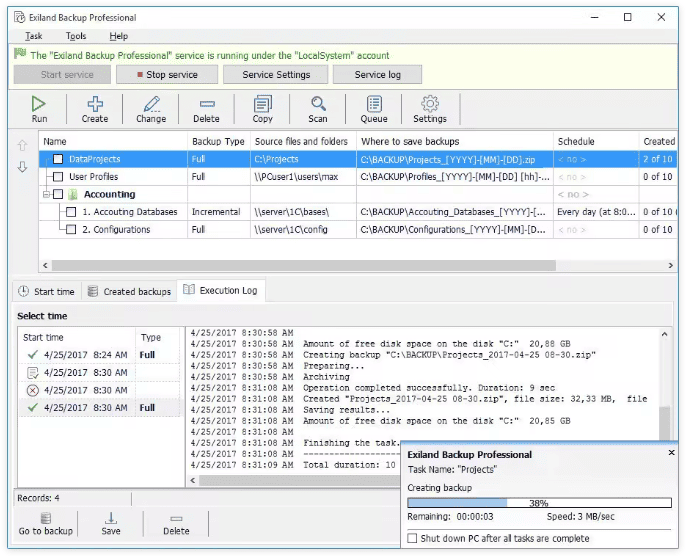Open the Tools menu

pyautogui.click(x=76, y=36)
